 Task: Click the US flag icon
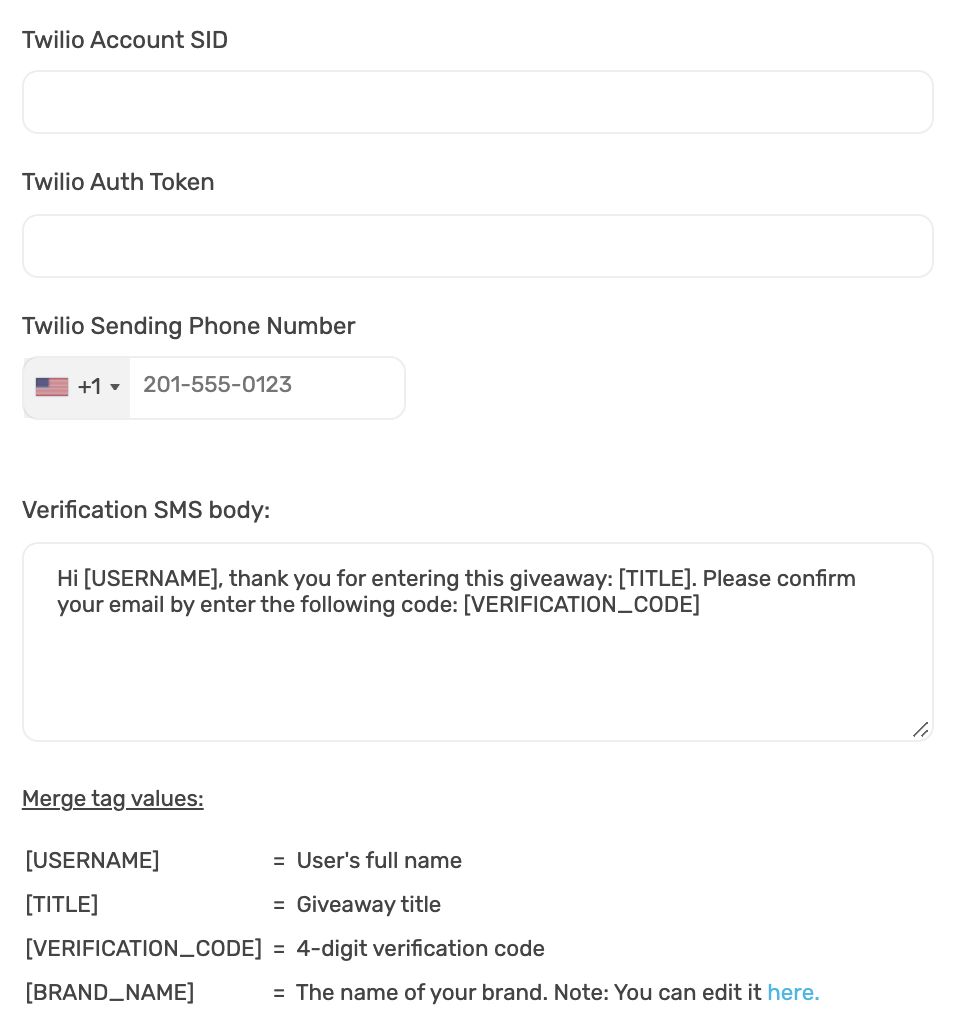[51, 386]
